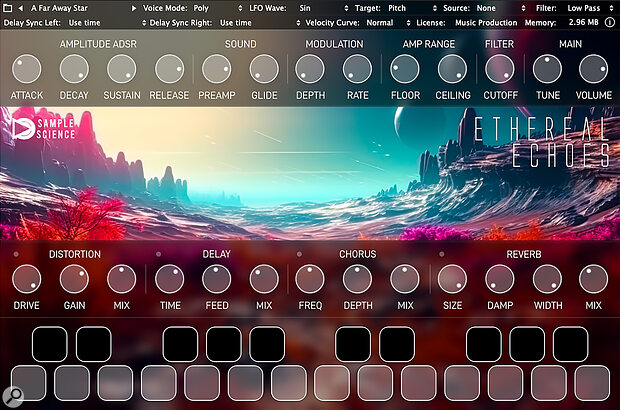Click the Tune knob

(547, 69)
